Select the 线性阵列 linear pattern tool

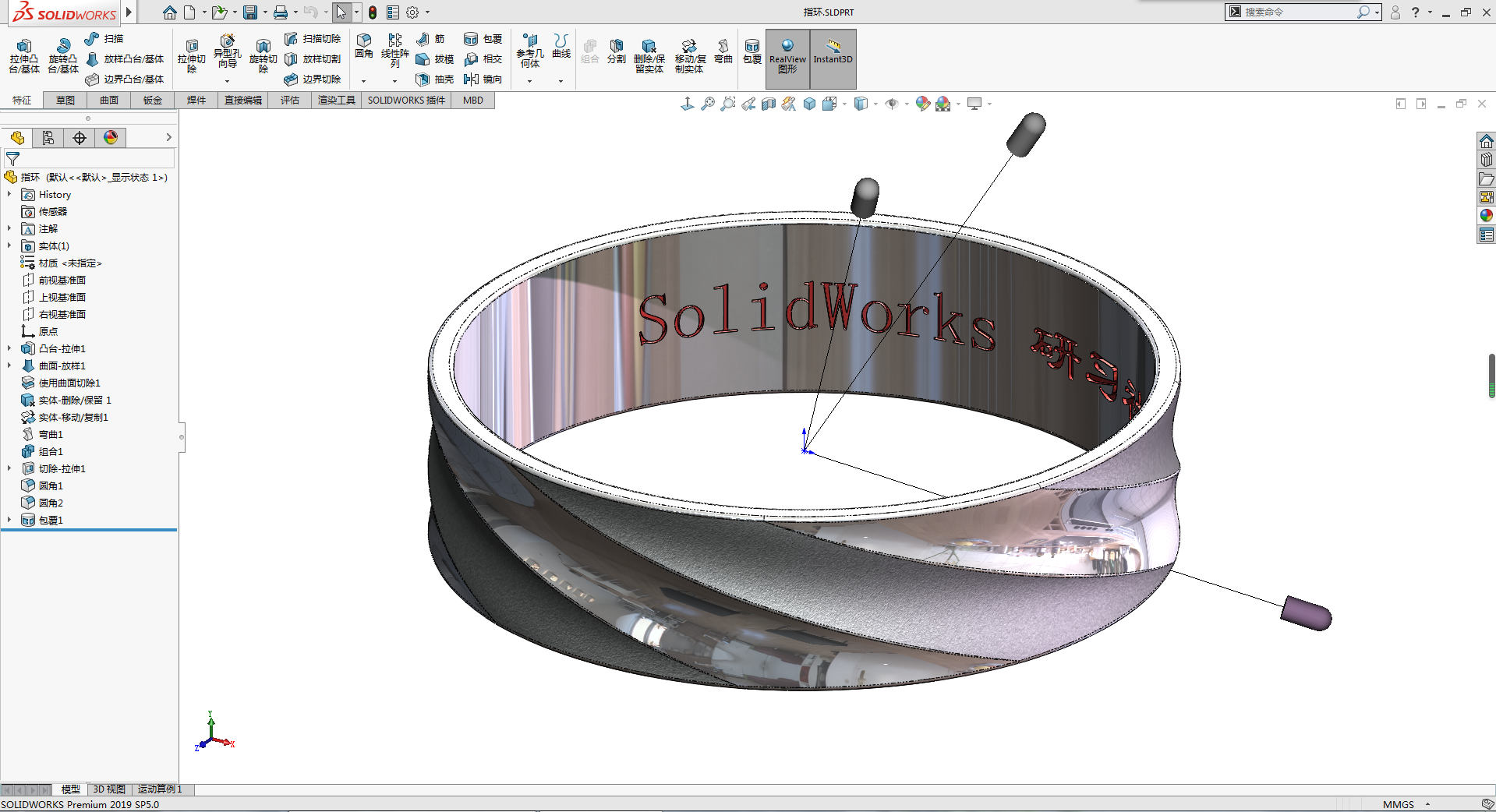pos(395,51)
